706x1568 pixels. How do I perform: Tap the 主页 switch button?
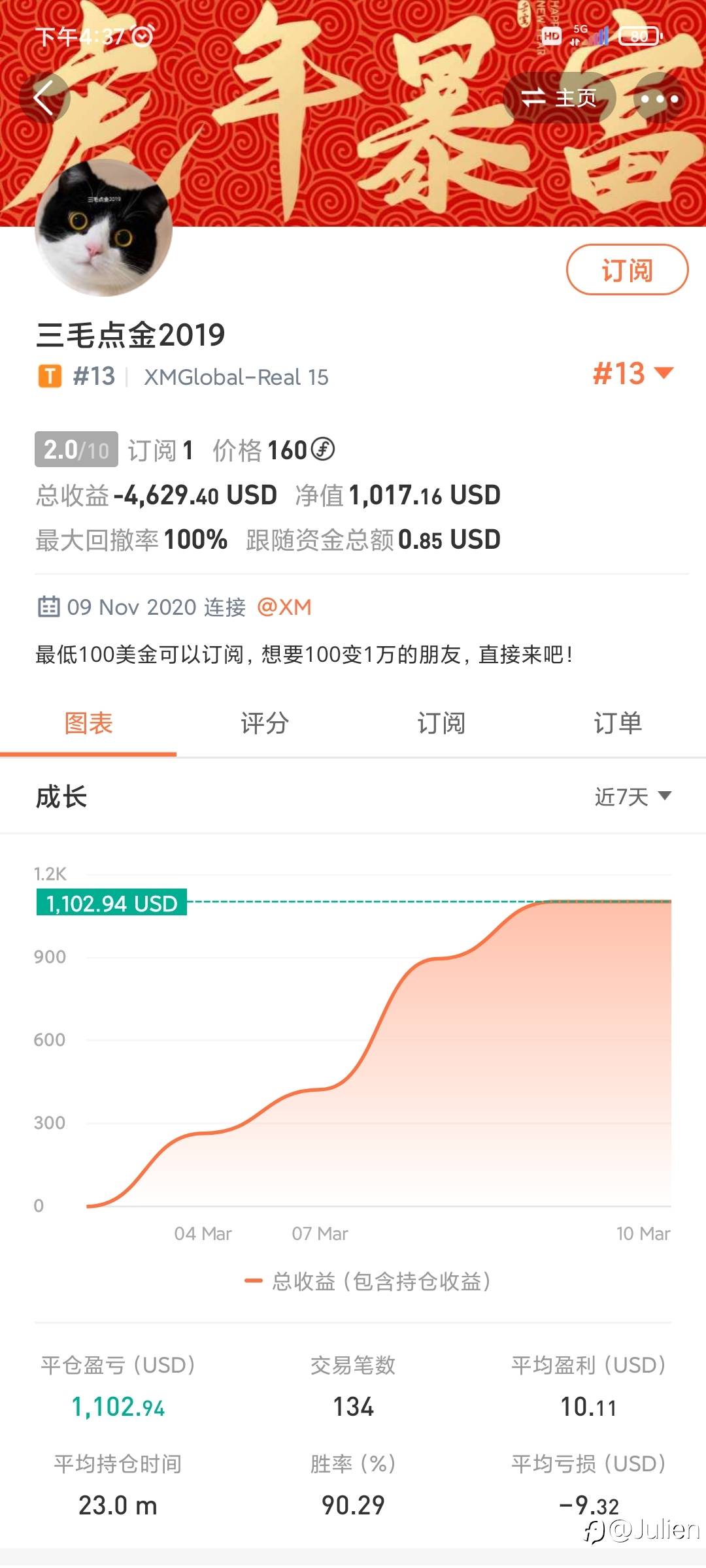[559, 99]
